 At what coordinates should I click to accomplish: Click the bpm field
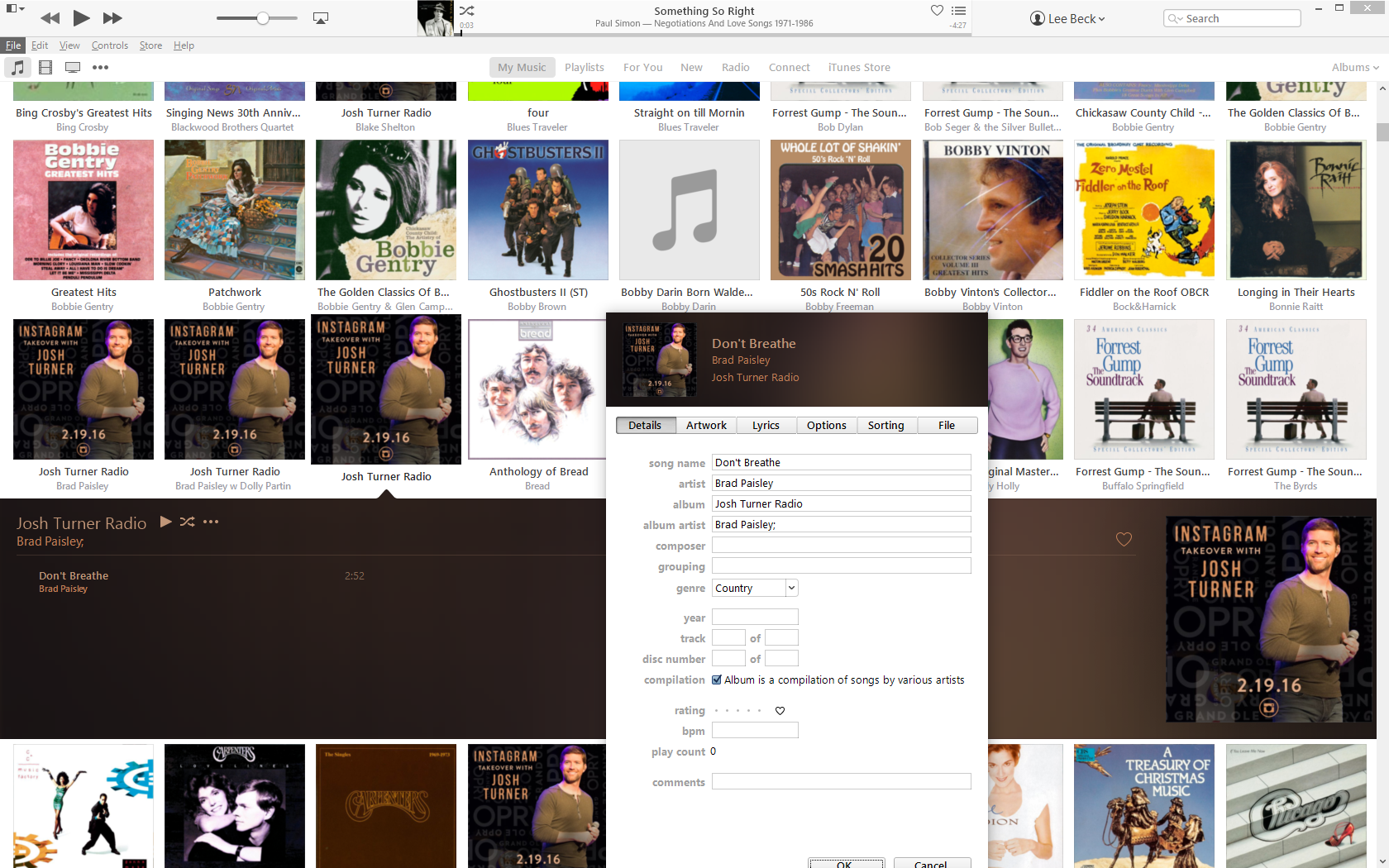tap(755, 730)
